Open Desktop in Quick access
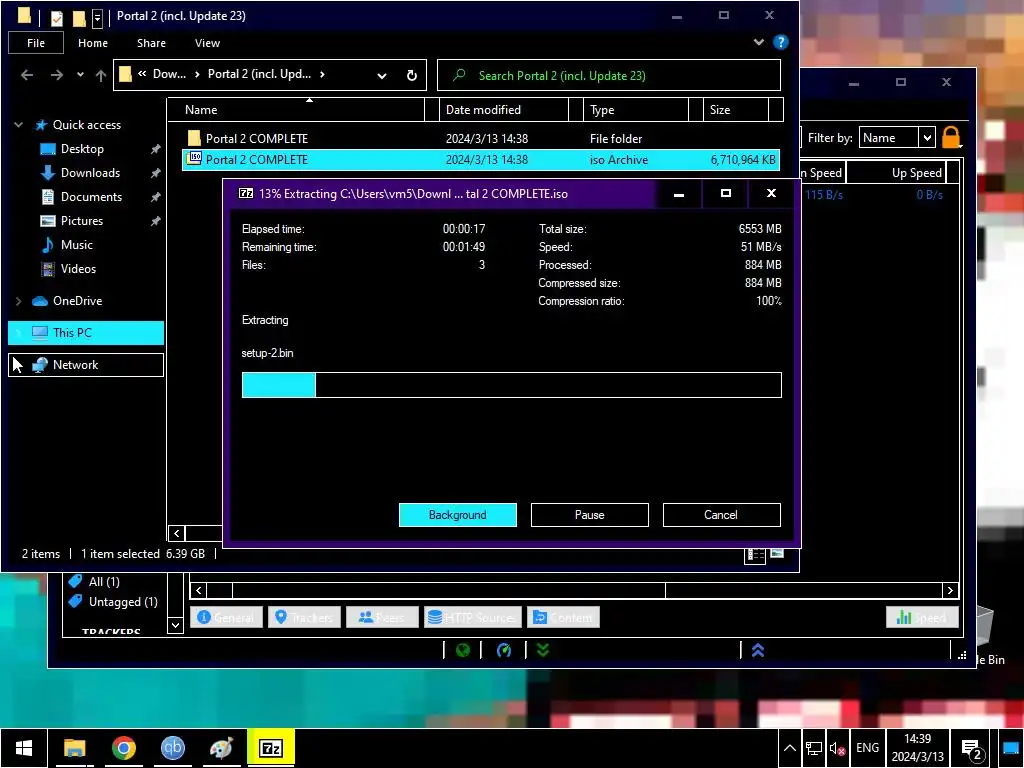Image resolution: width=1024 pixels, height=768 pixels. coord(82,149)
